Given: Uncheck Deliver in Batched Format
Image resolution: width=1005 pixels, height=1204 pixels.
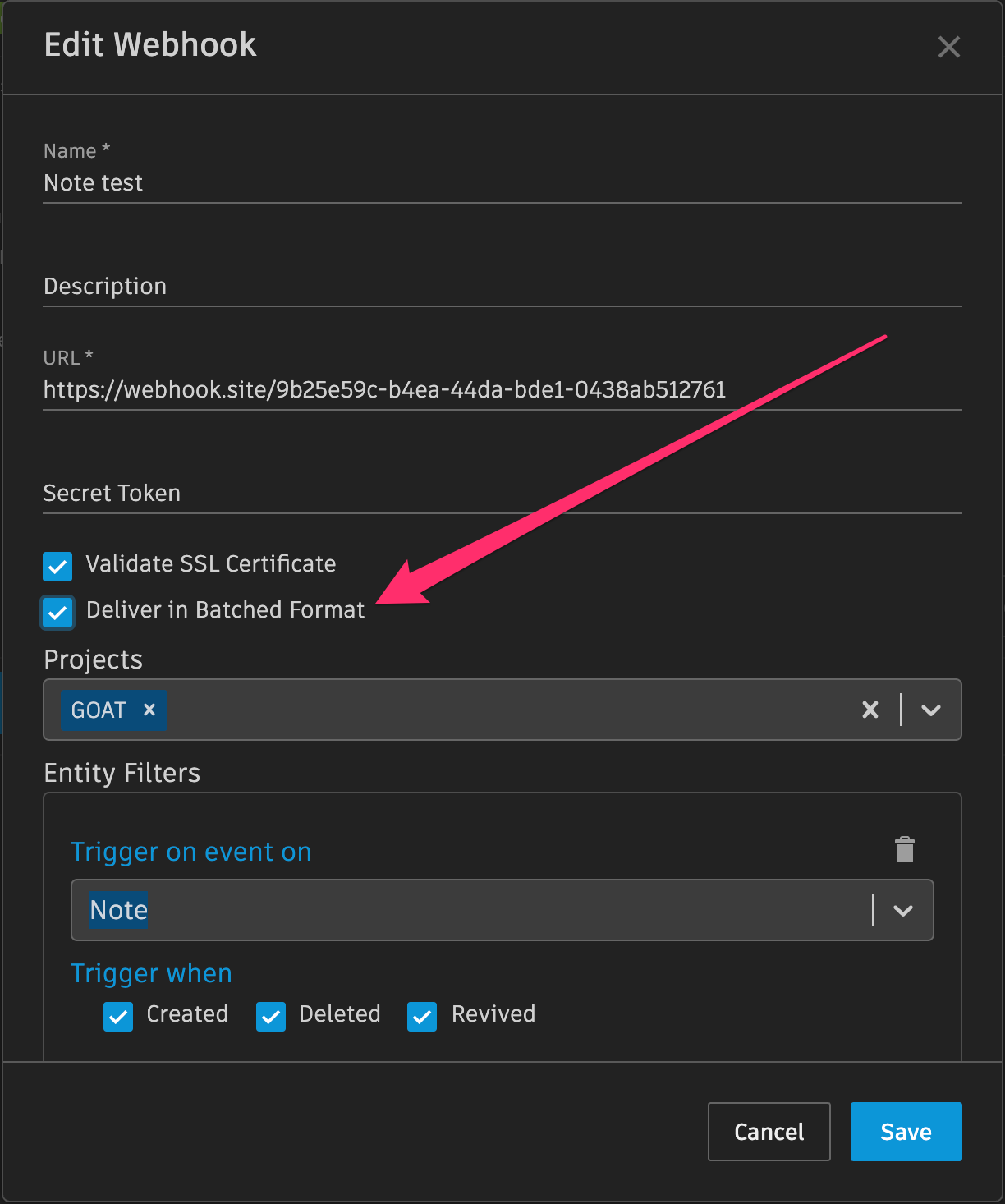Looking at the screenshot, I should 57,612.
